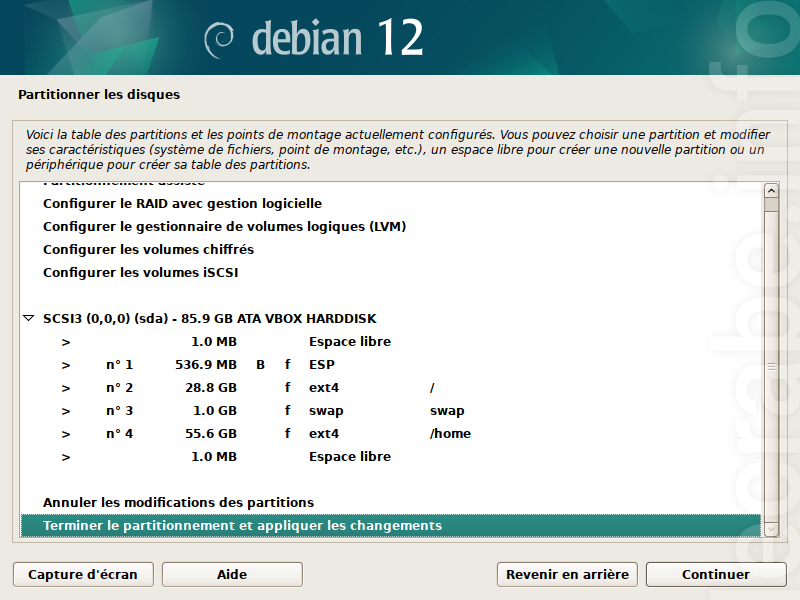Click the /home mount point text

point(450,434)
